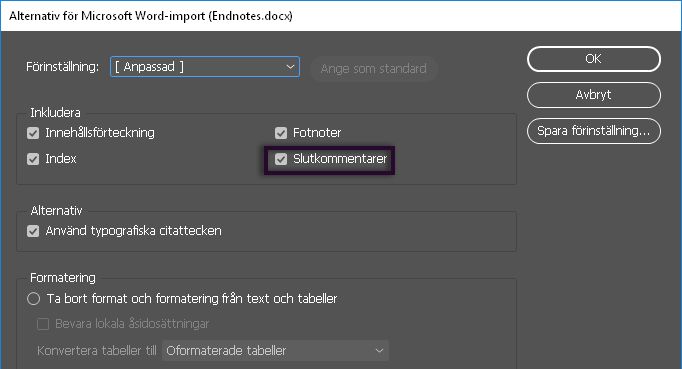Click the OK button
The width and height of the screenshot is (682, 369).
(x=594, y=59)
